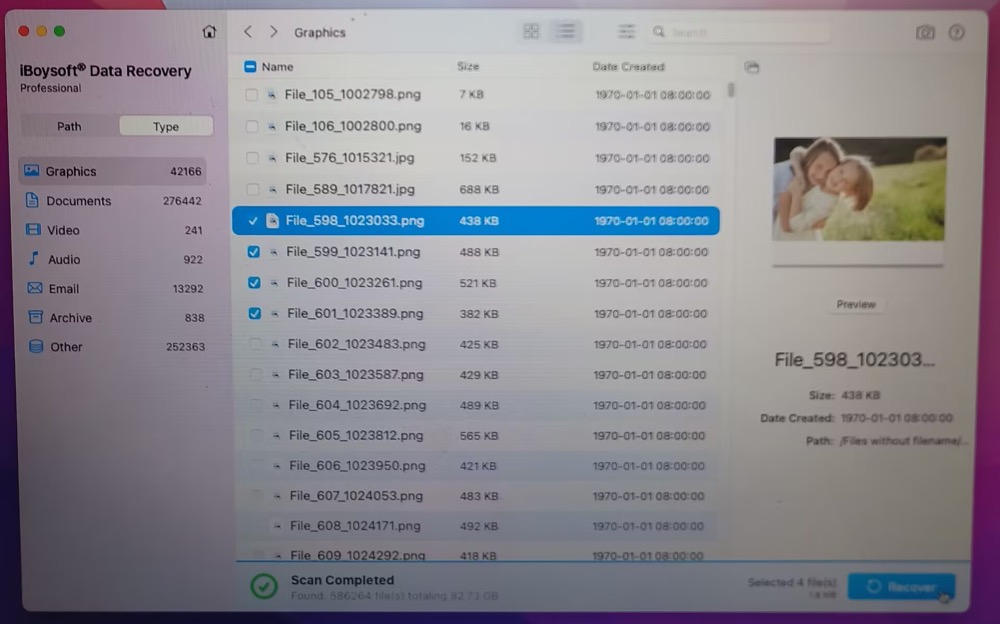
Task: Click the Email envelope icon
Action: pyautogui.click(x=34, y=288)
